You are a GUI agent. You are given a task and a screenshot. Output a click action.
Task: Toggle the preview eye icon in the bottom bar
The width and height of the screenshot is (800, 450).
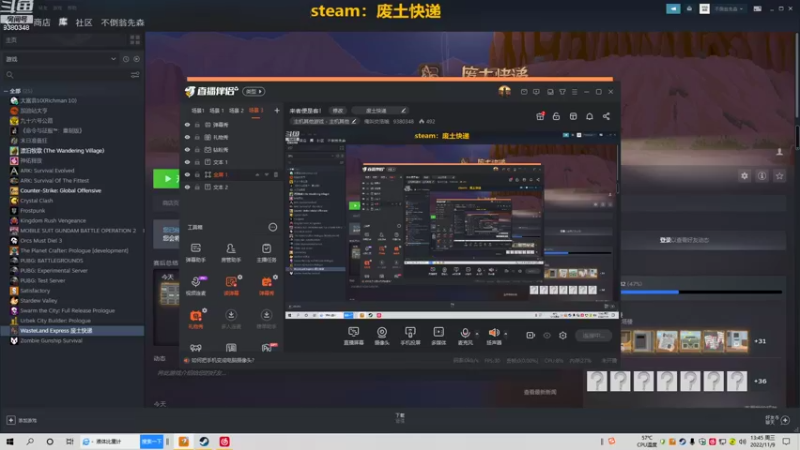(546, 335)
